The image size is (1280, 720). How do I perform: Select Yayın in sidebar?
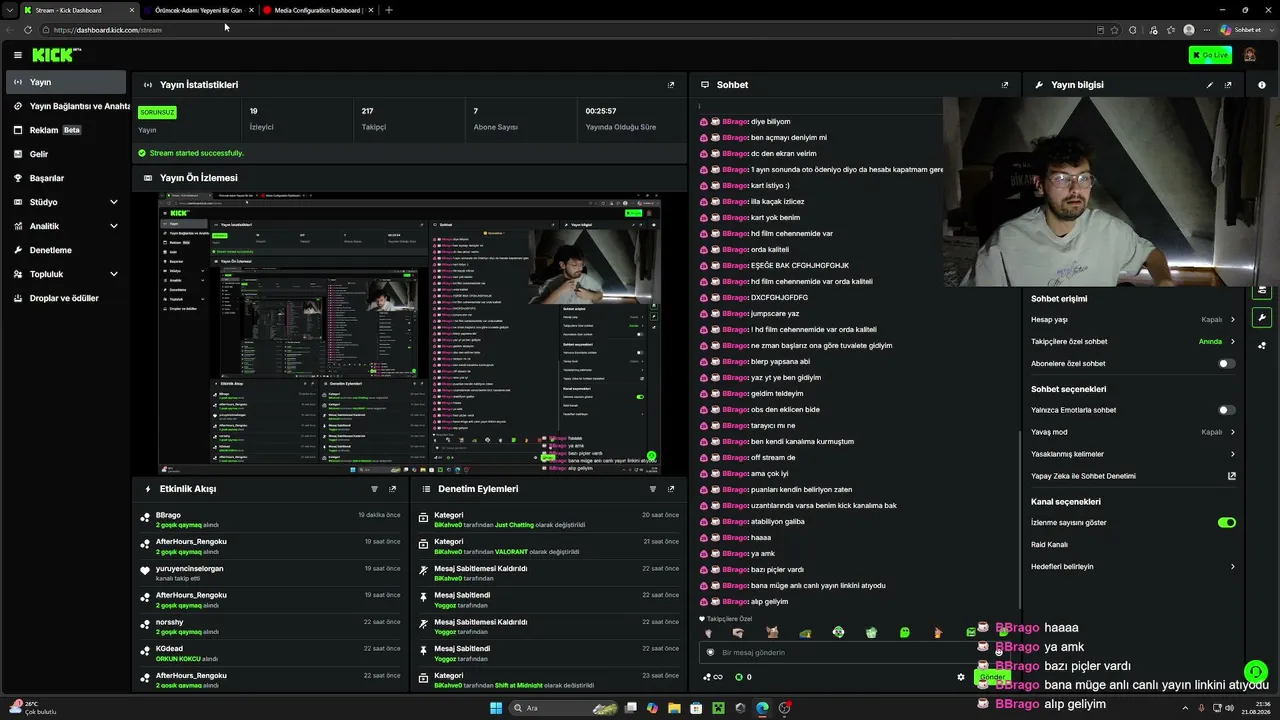(x=65, y=82)
